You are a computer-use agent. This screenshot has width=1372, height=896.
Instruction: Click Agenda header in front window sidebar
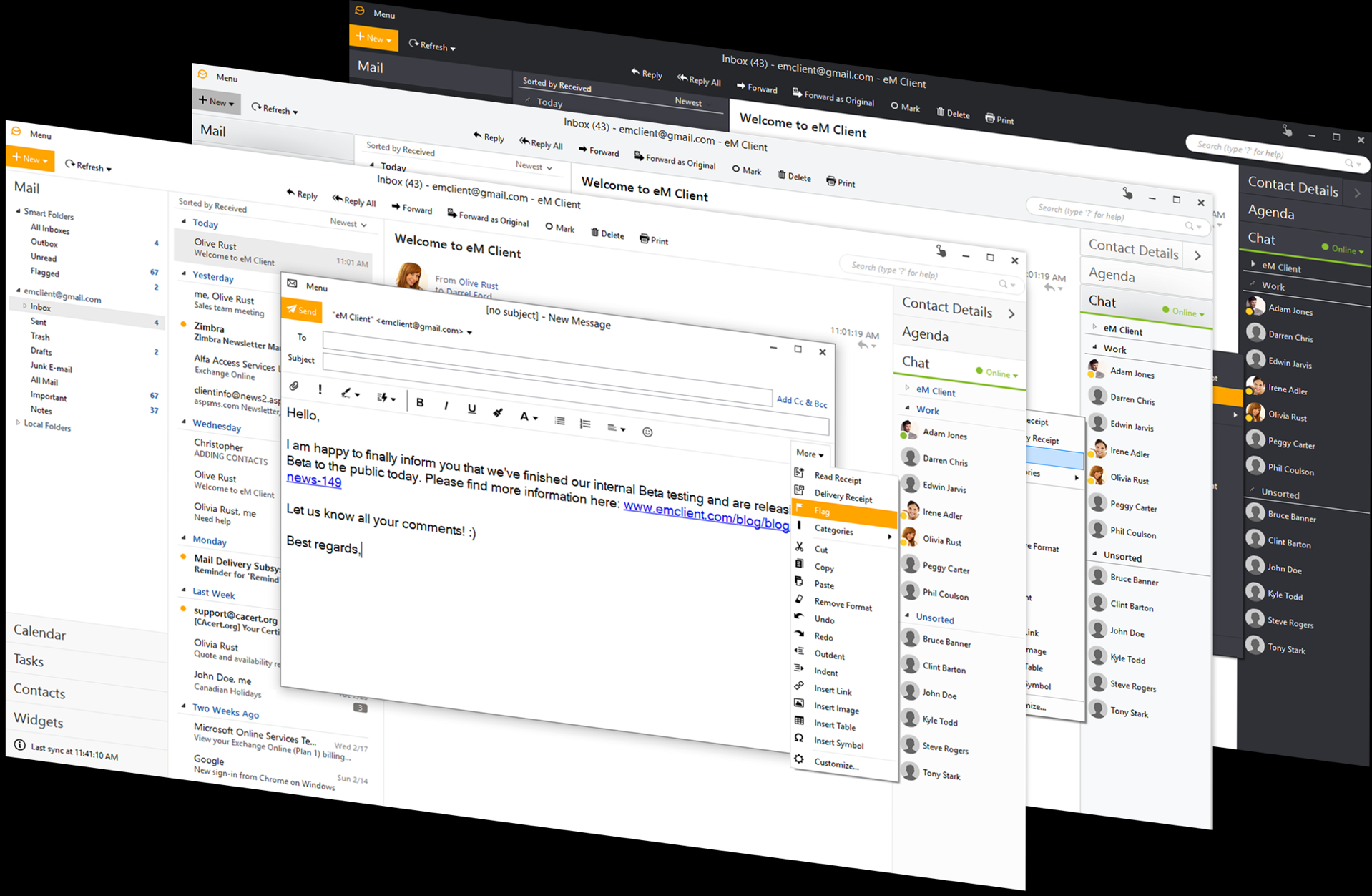tap(925, 334)
